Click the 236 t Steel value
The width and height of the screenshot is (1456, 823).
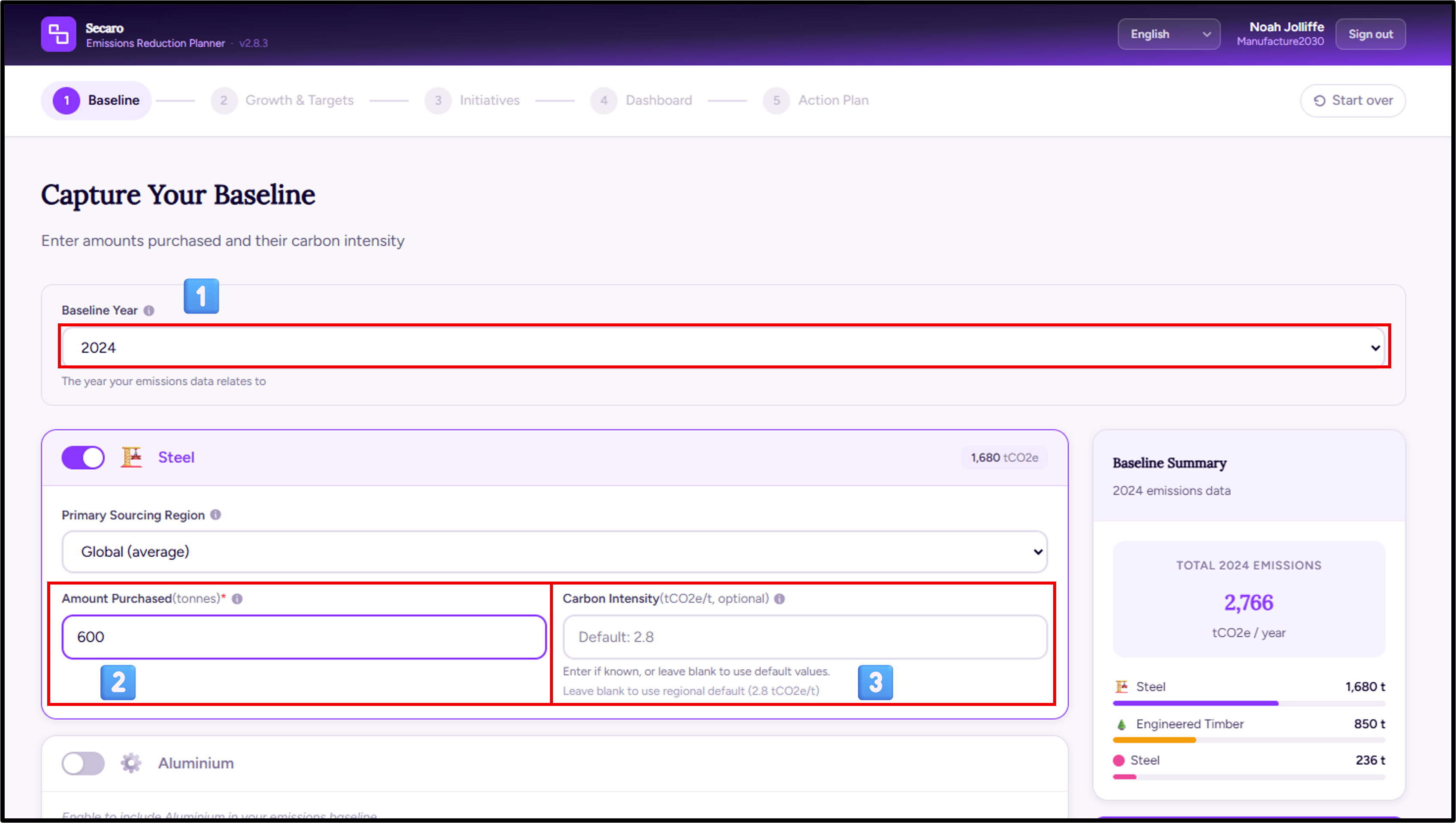pos(1370,760)
